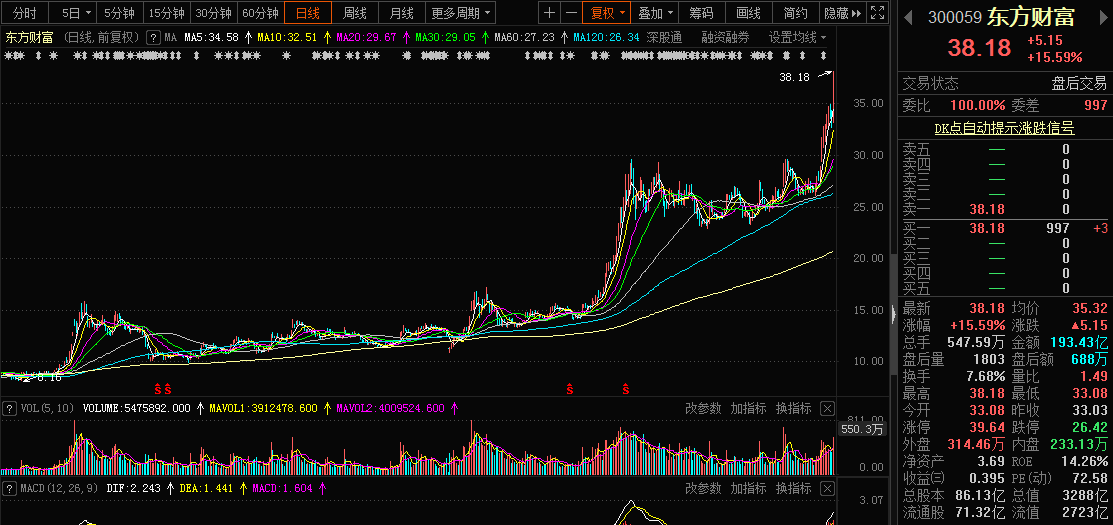This screenshot has height=525, width=1113.
Task: Switch to 5分钟 chart tab
Action: [119, 13]
